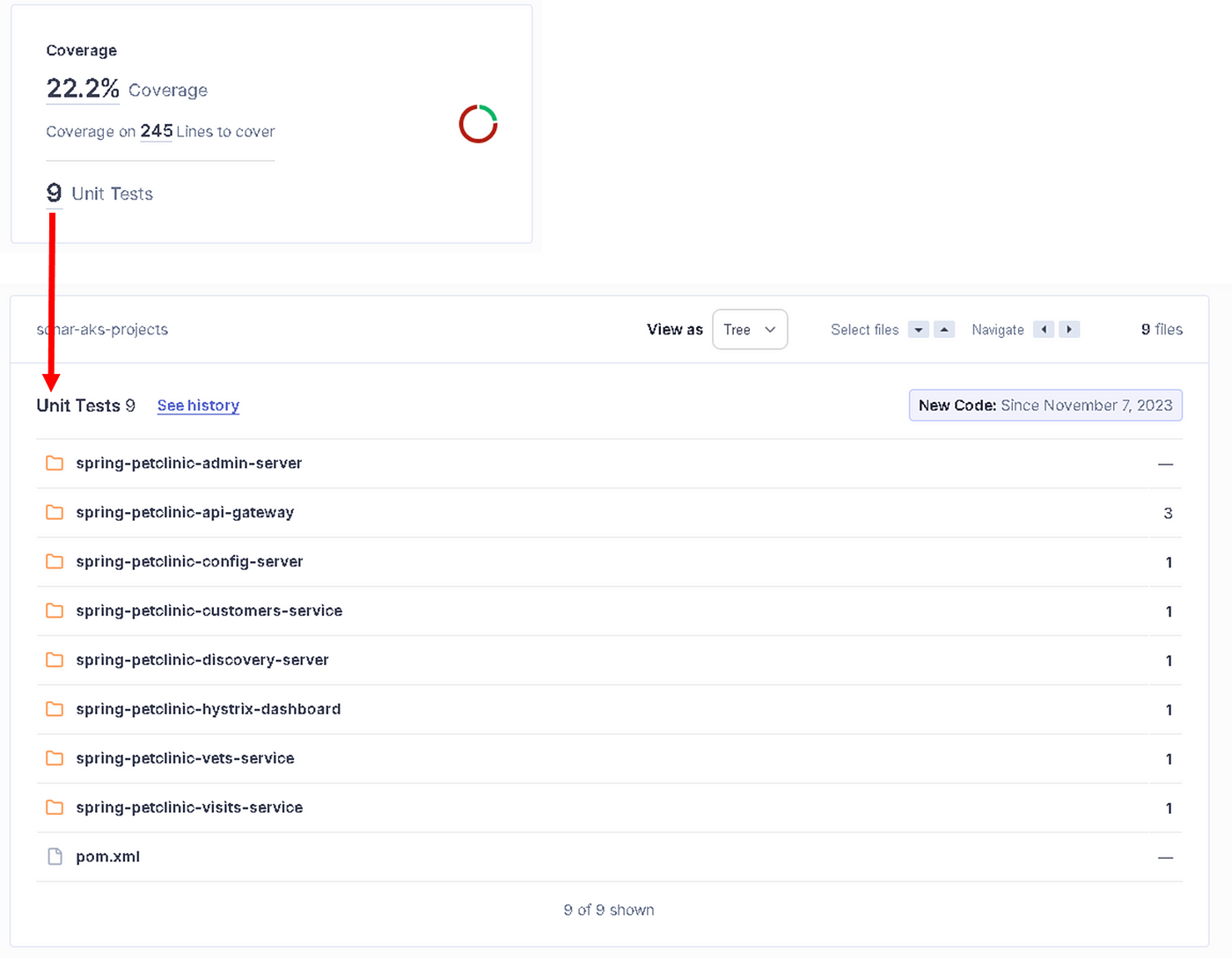
Task: Open spring-petclinic-discovery-server folder
Action: [202, 660]
